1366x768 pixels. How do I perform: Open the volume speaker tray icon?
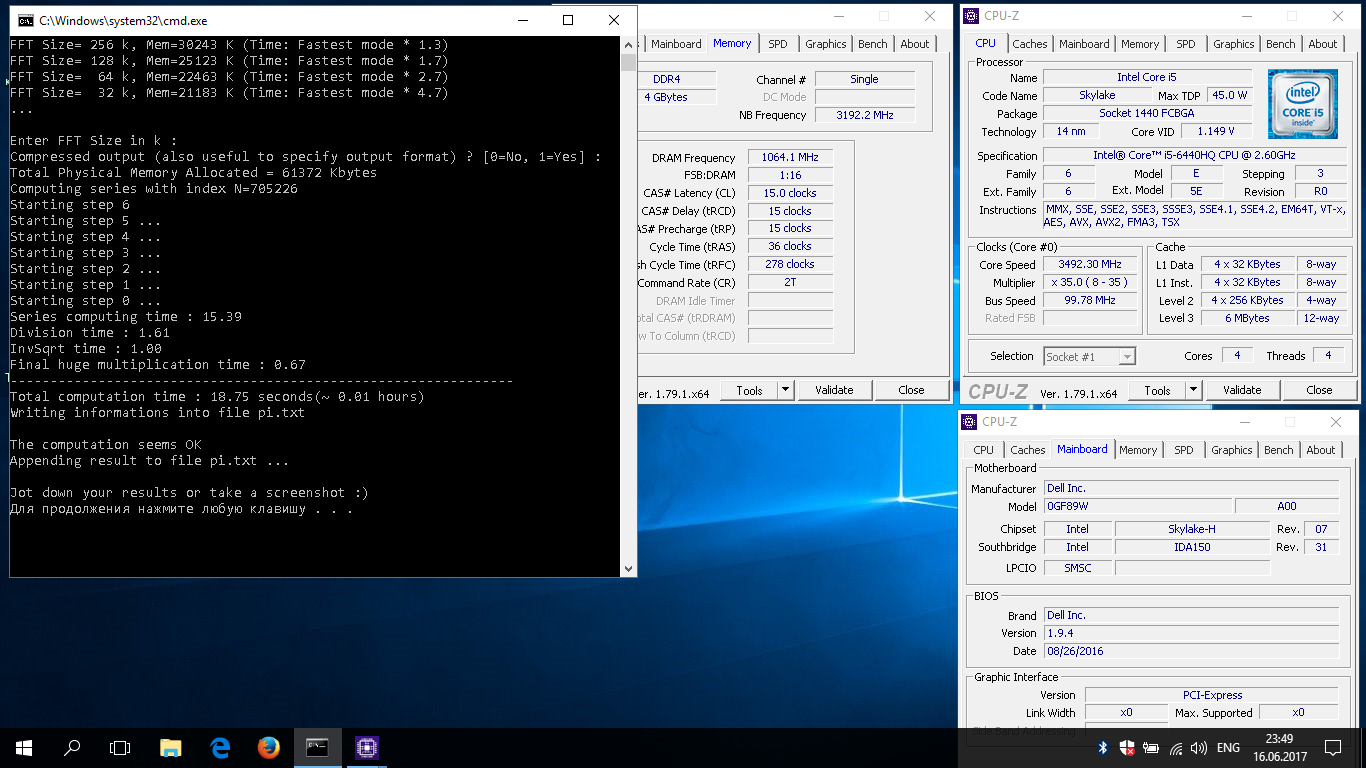(x=1198, y=747)
